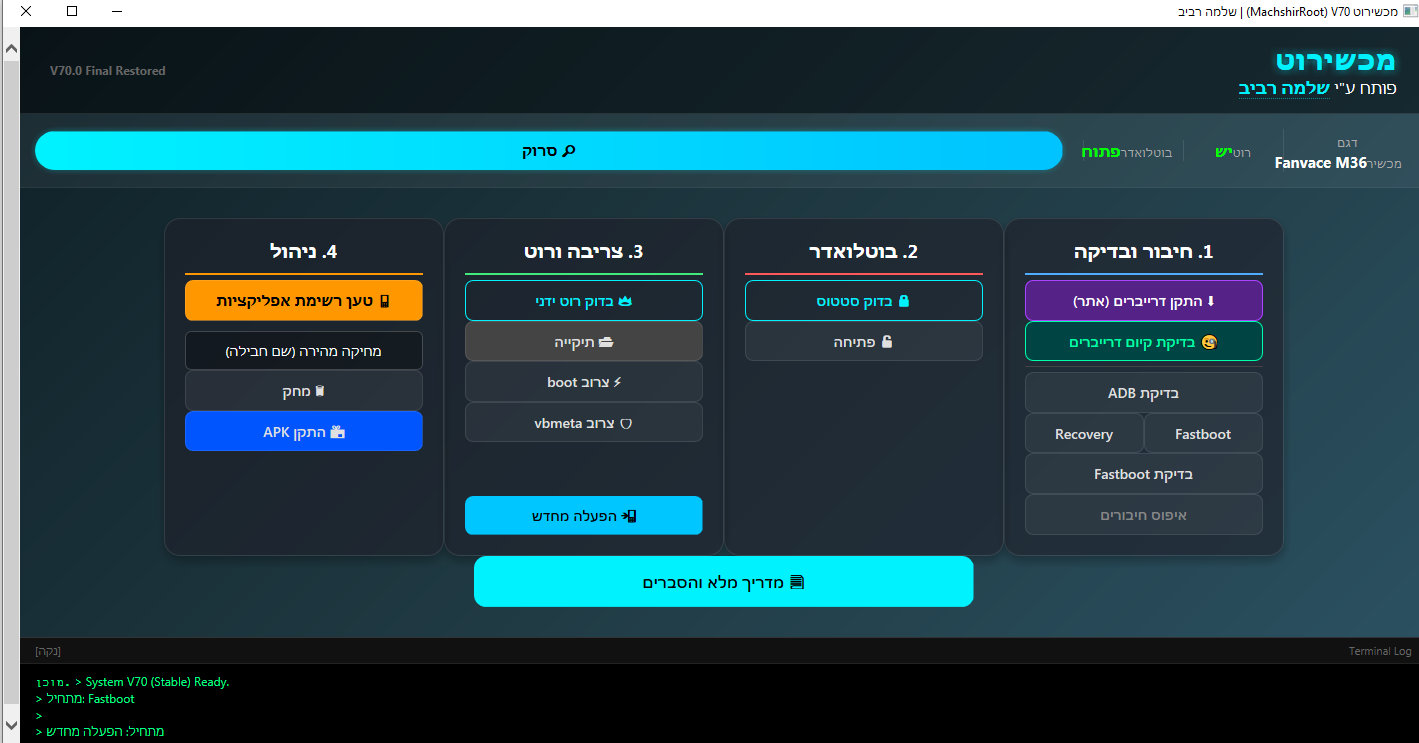
Task: Reset connections with איפוס חיבורים
Action: click(x=1143, y=515)
